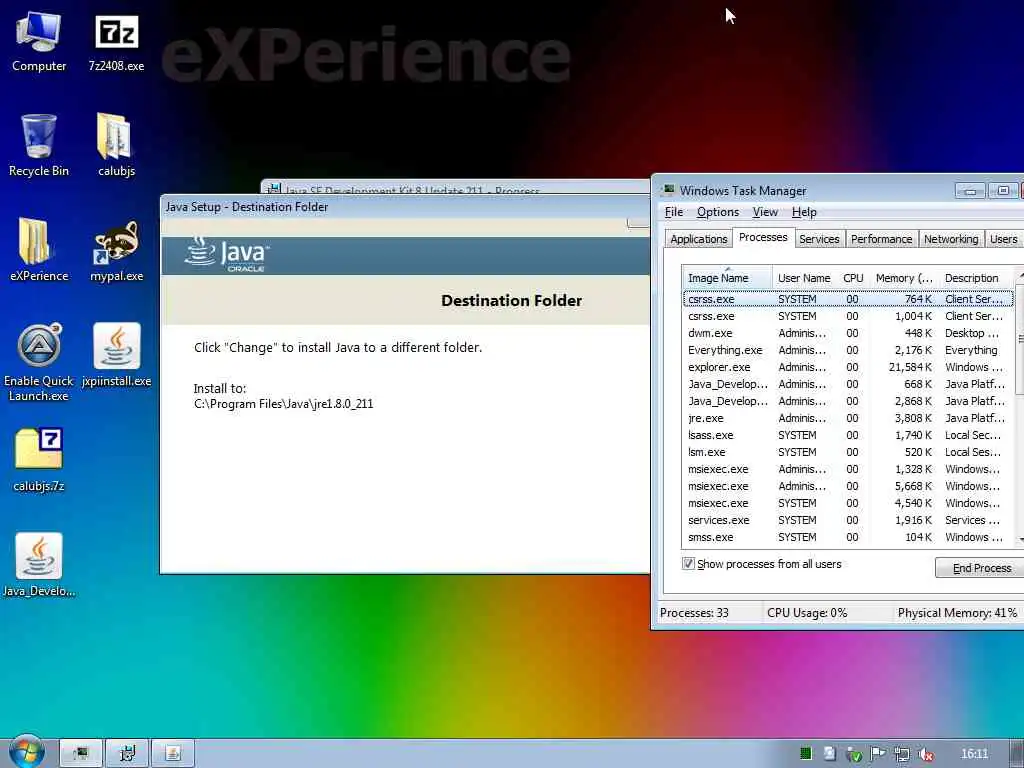Screen dimensions: 1024x768
Task: Click the network tray icon
Action: [x=902, y=754]
